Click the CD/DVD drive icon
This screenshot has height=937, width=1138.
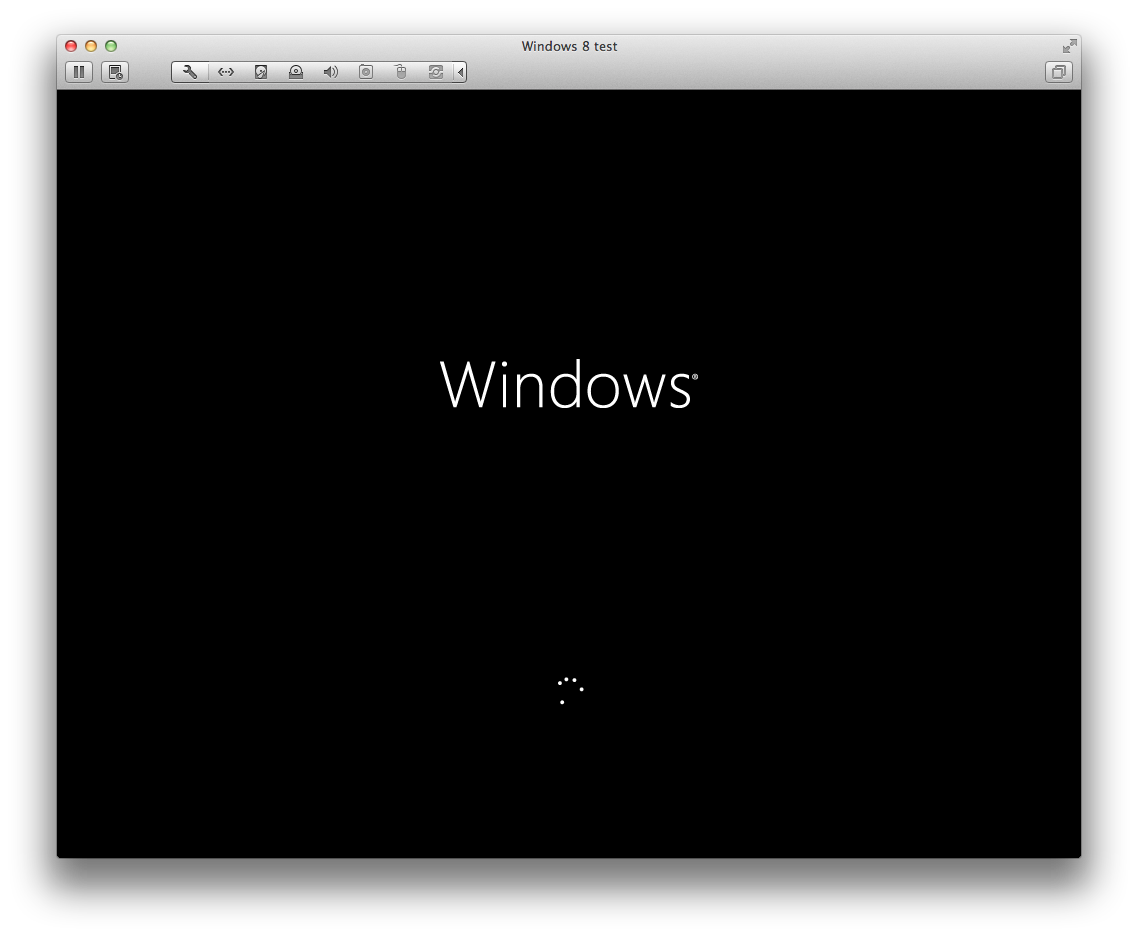(296, 72)
